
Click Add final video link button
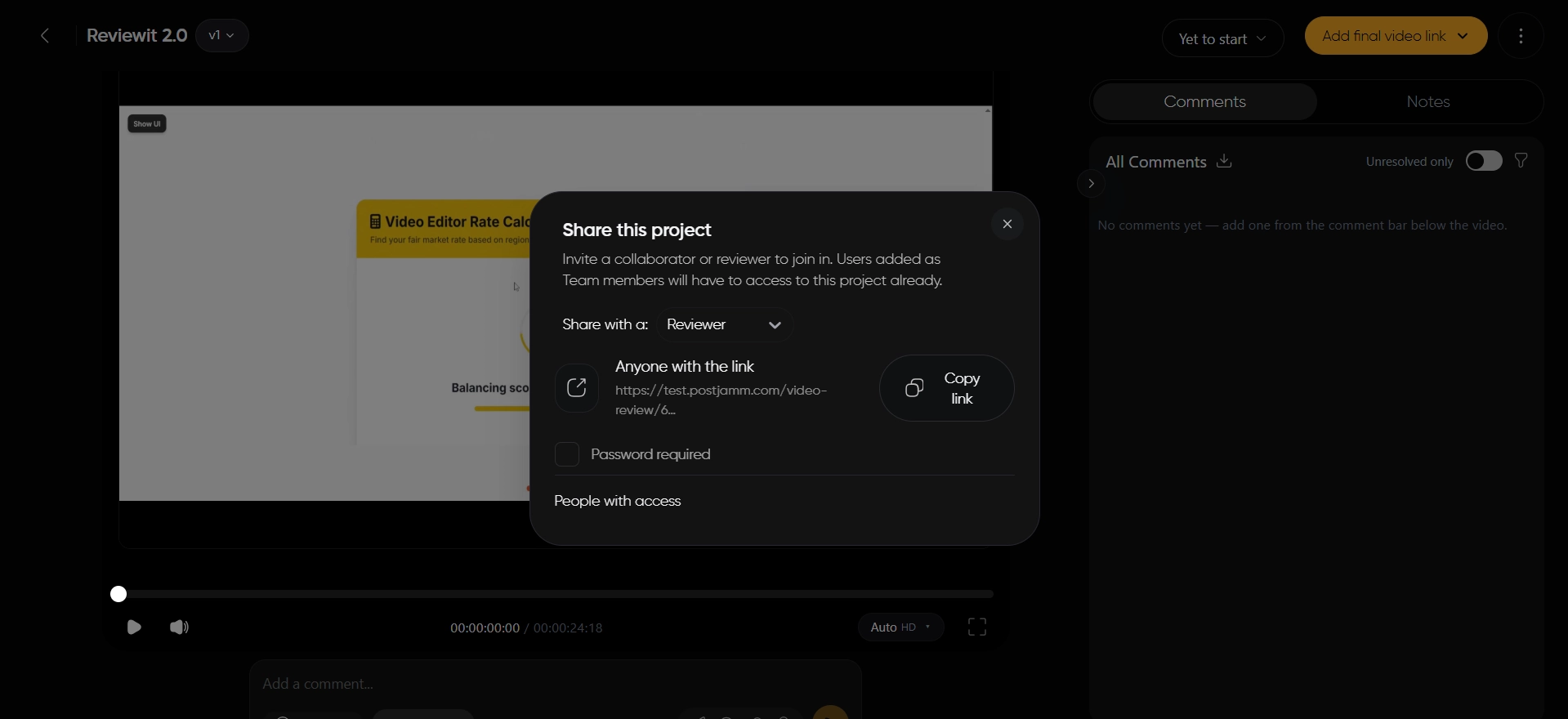1396,36
